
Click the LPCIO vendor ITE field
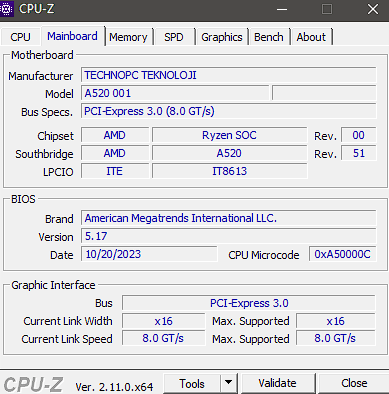(115, 171)
